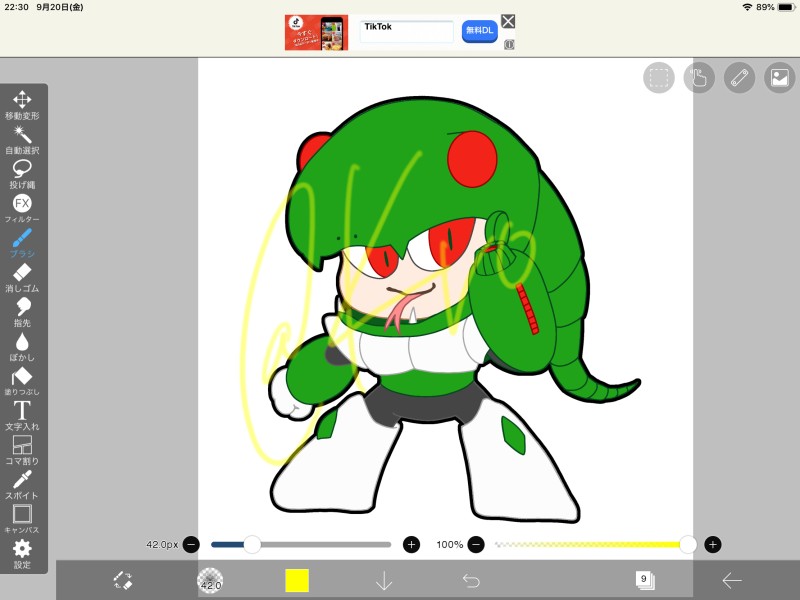This screenshot has height=600, width=800.
Task: Open the Settings (設定) gear
Action: (x=22, y=554)
